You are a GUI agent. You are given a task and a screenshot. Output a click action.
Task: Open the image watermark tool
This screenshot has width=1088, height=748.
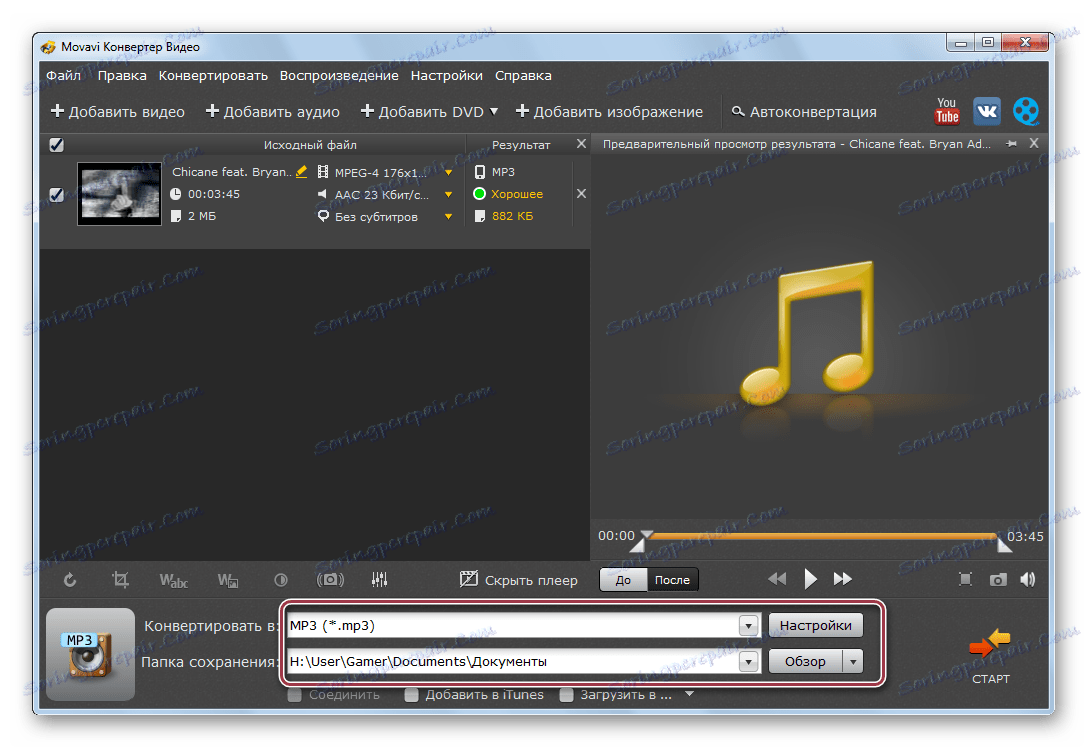pos(228,580)
